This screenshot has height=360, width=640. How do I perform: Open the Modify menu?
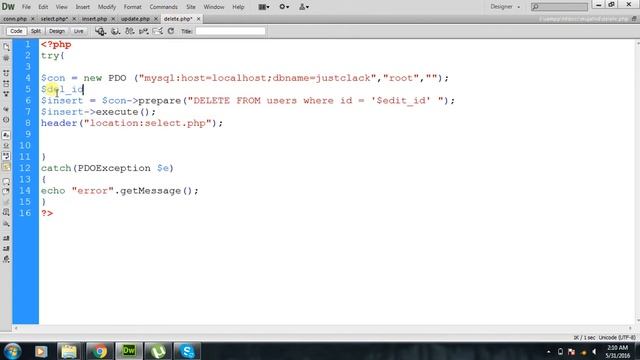107,7
